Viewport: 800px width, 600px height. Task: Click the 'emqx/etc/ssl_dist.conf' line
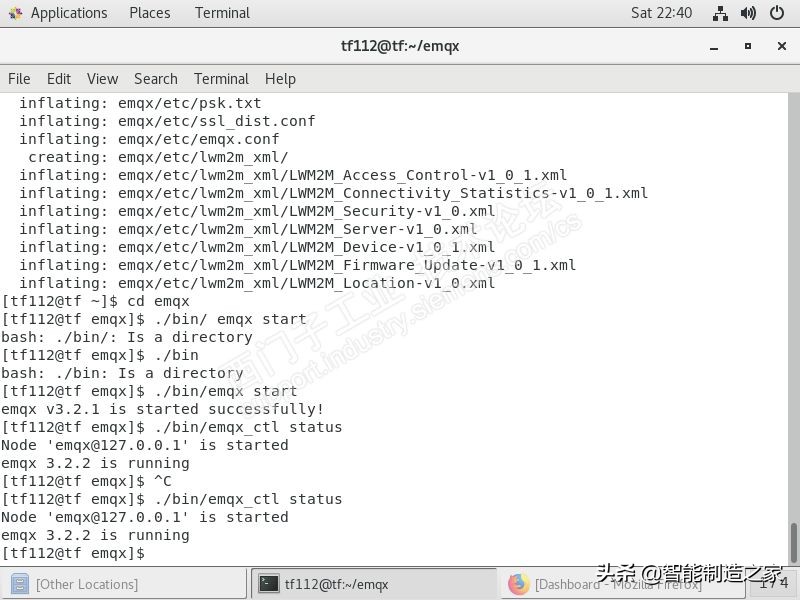pos(167,121)
